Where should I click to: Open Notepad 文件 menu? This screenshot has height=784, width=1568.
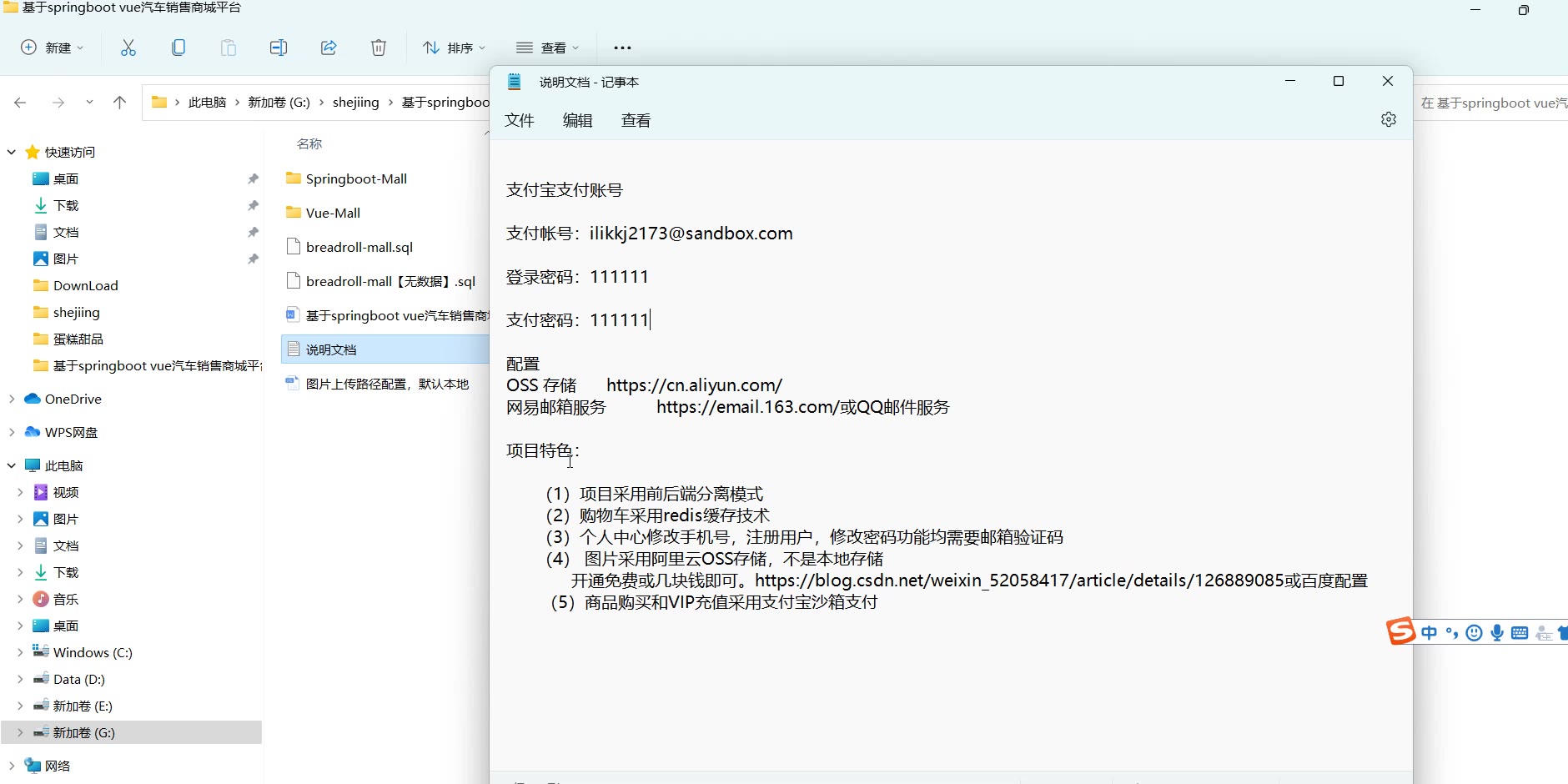(520, 120)
